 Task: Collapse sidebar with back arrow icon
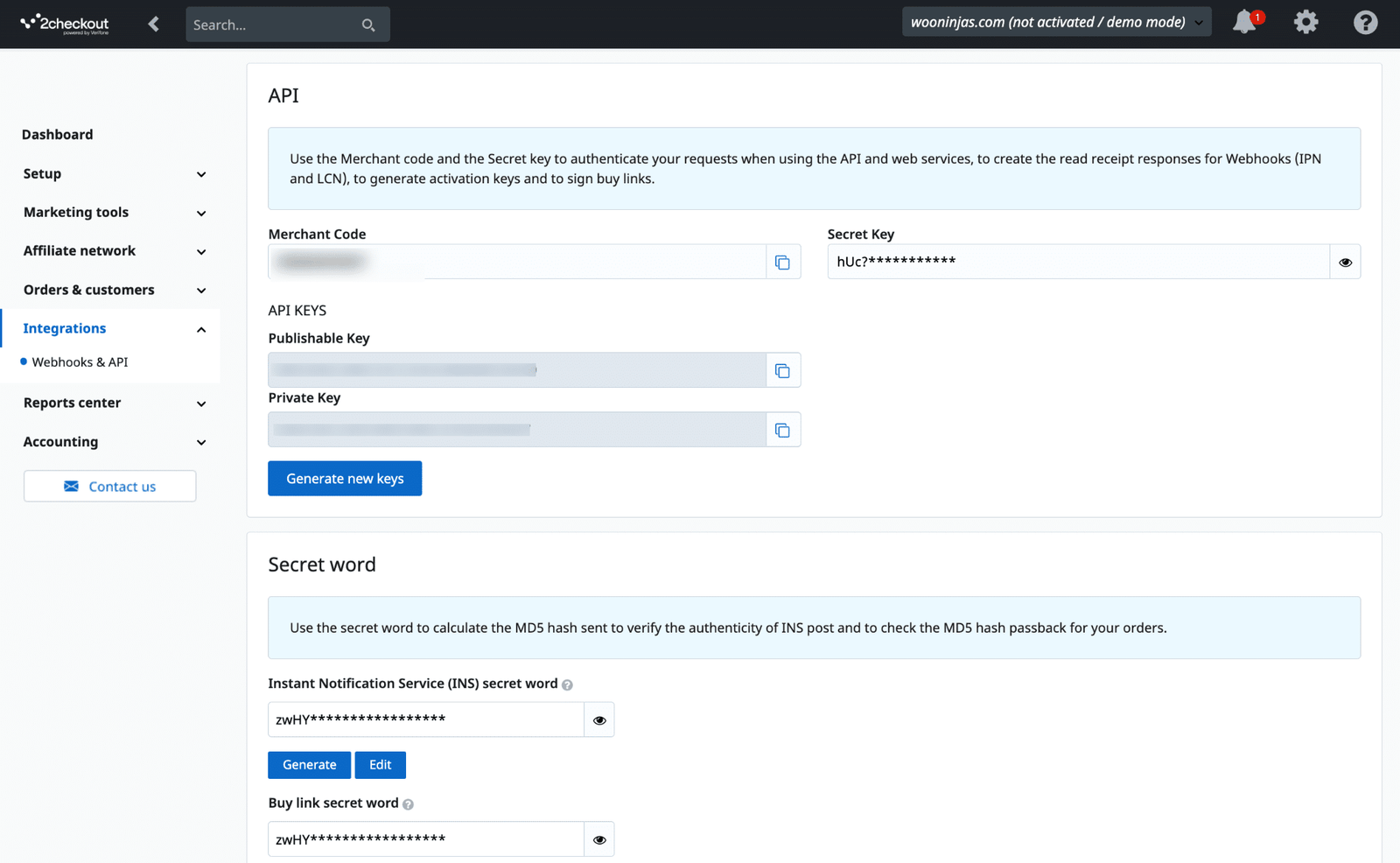click(x=154, y=24)
